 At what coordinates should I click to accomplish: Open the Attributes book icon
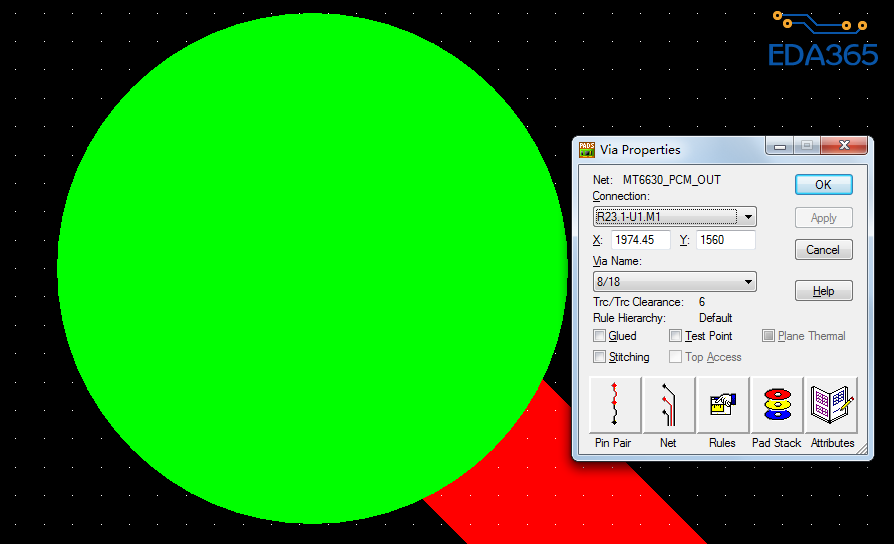[831, 405]
